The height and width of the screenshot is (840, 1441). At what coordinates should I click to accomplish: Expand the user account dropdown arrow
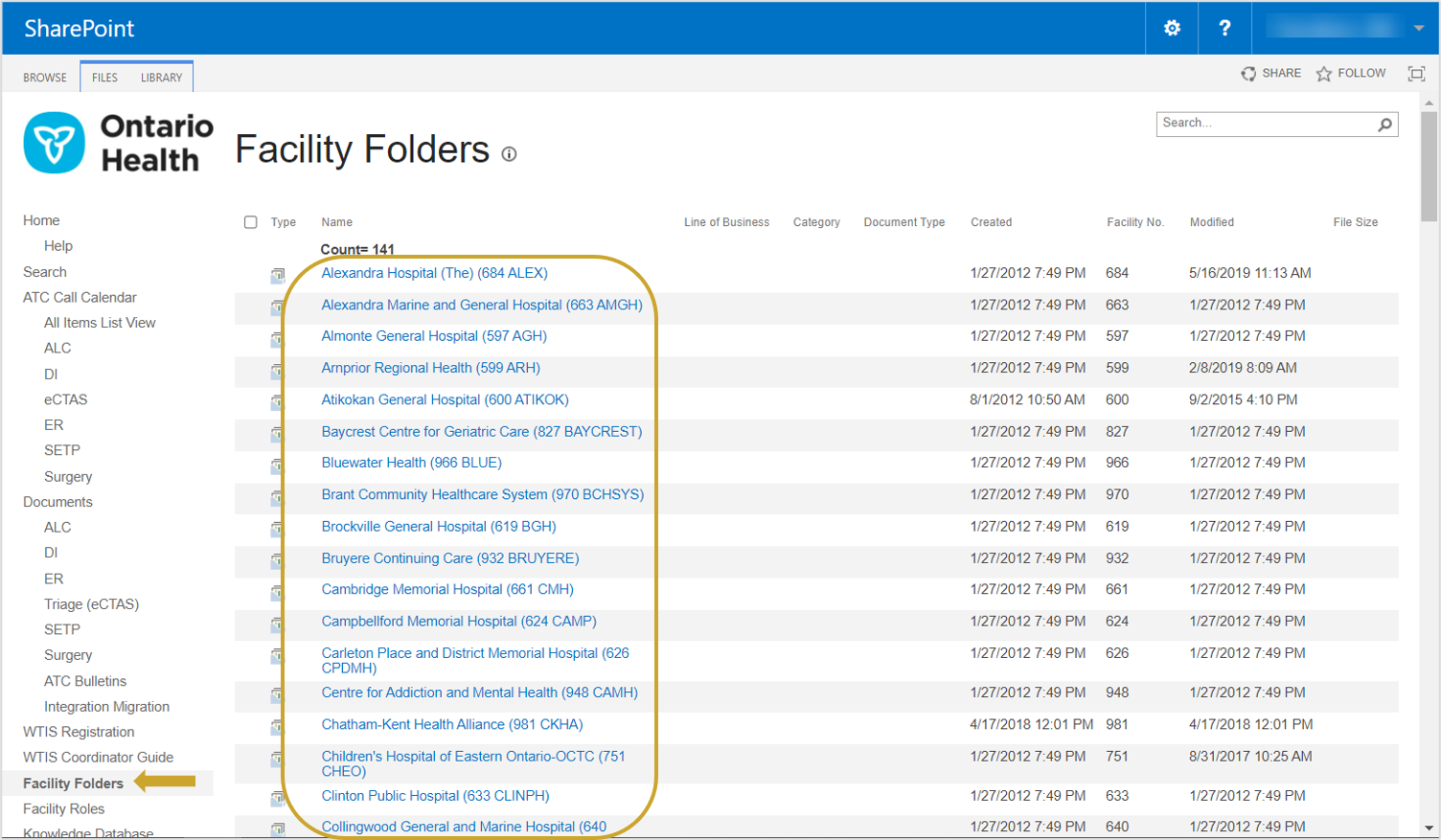click(x=1419, y=28)
